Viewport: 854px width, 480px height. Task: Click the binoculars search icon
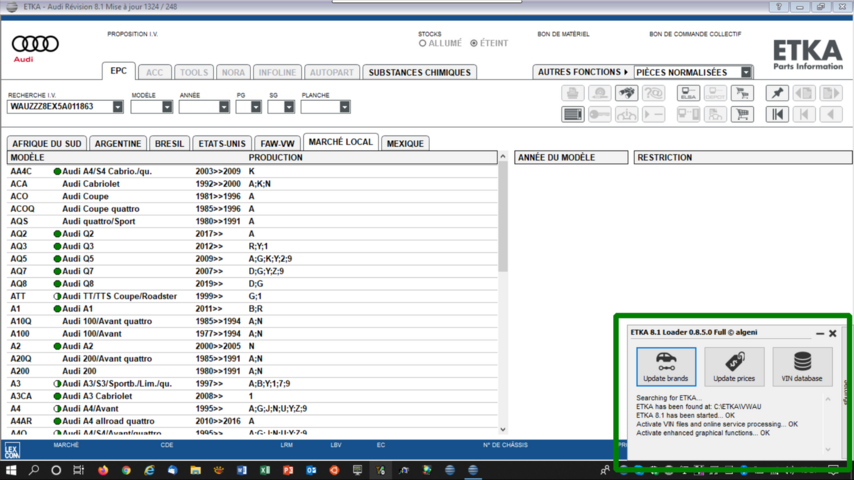626,93
